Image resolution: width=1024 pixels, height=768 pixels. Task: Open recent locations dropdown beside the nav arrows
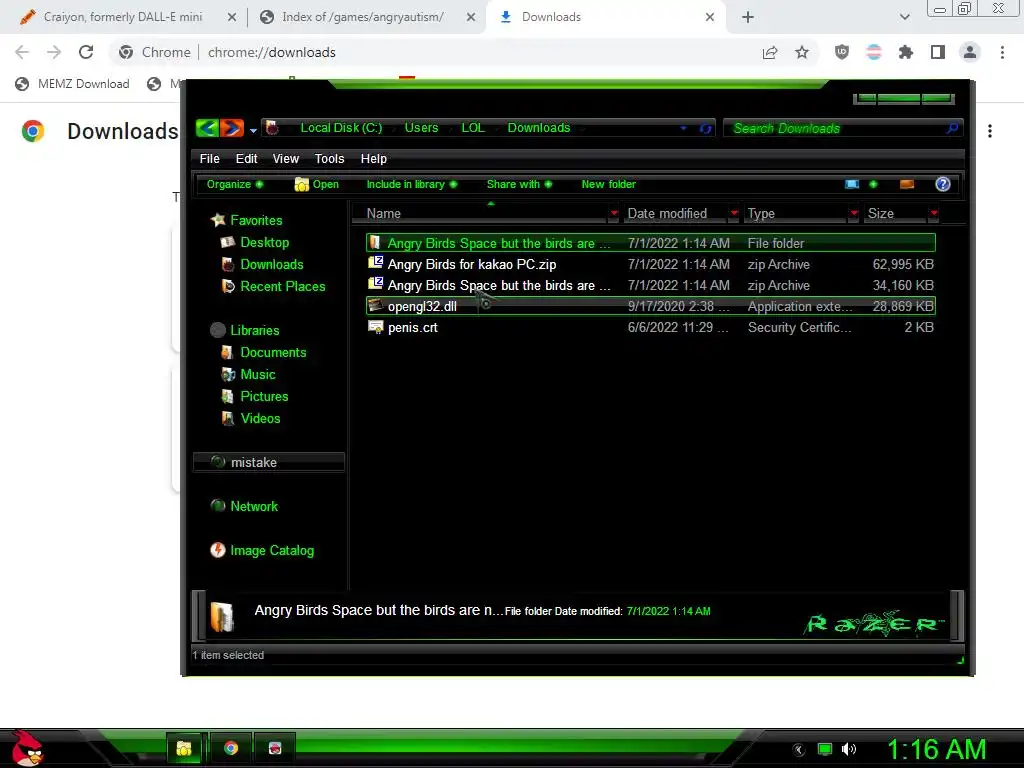tap(253, 130)
